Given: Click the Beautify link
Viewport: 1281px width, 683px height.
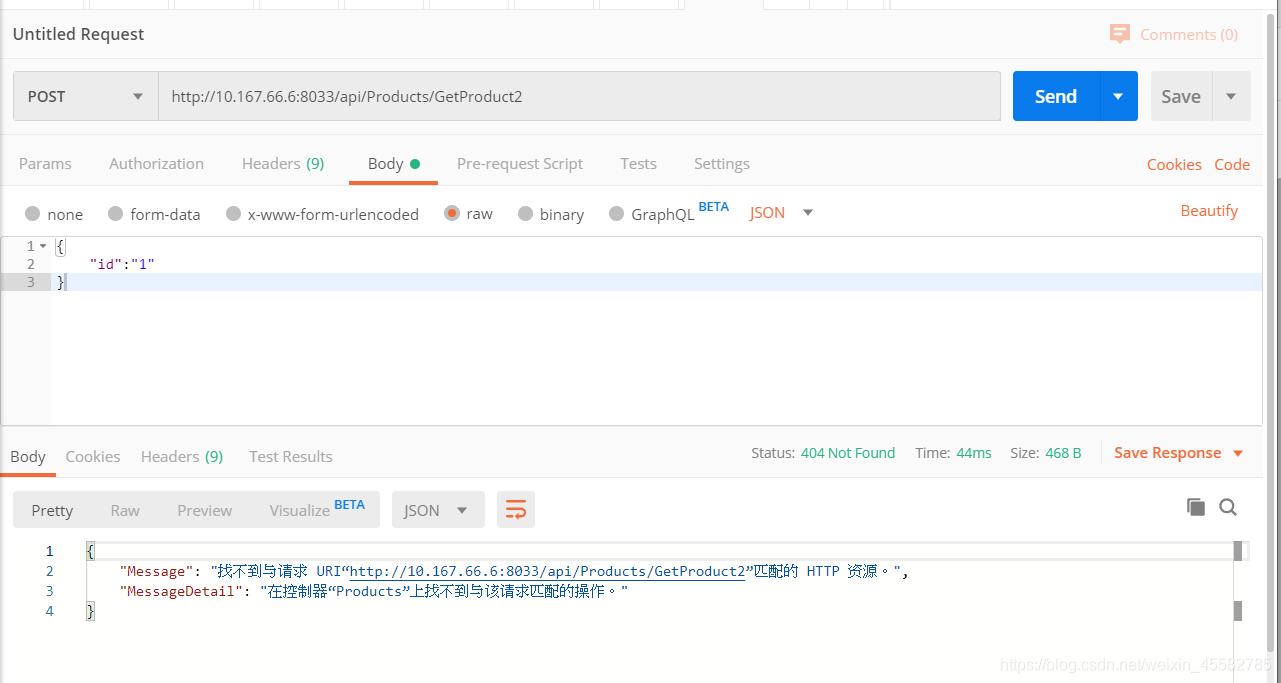Looking at the screenshot, I should coord(1209,211).
